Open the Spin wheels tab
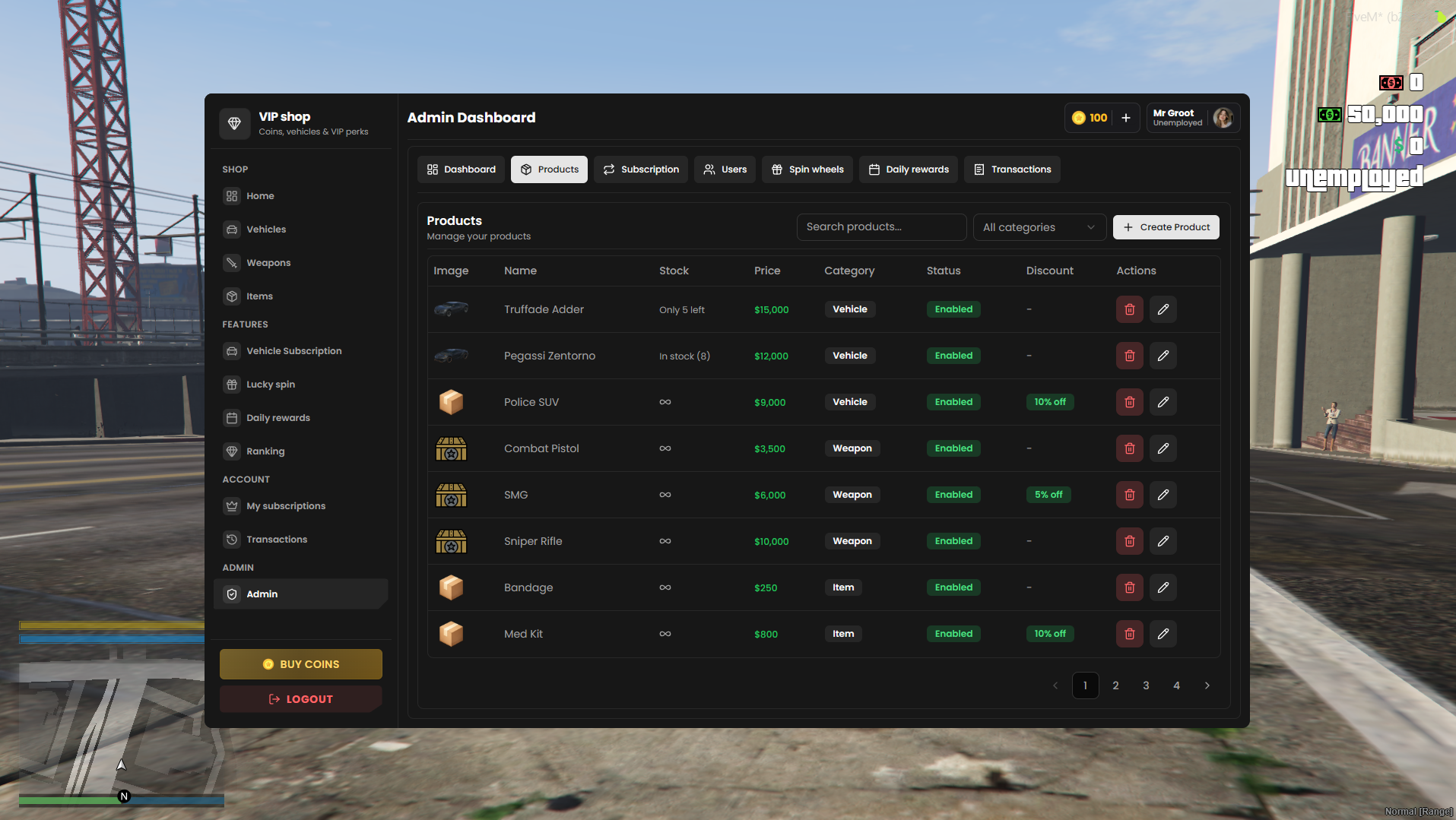 [x=807, y=169]
